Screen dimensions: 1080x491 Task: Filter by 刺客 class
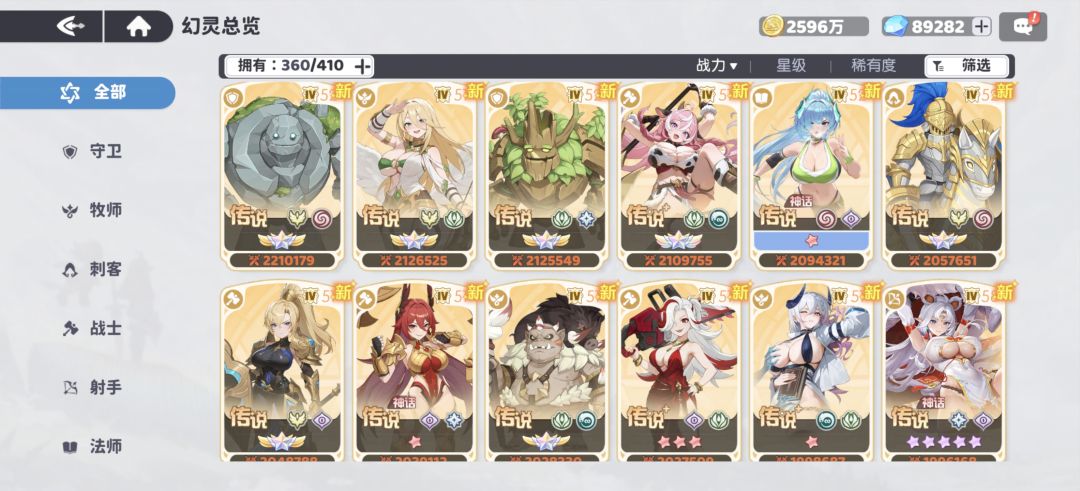coord(92,270)
